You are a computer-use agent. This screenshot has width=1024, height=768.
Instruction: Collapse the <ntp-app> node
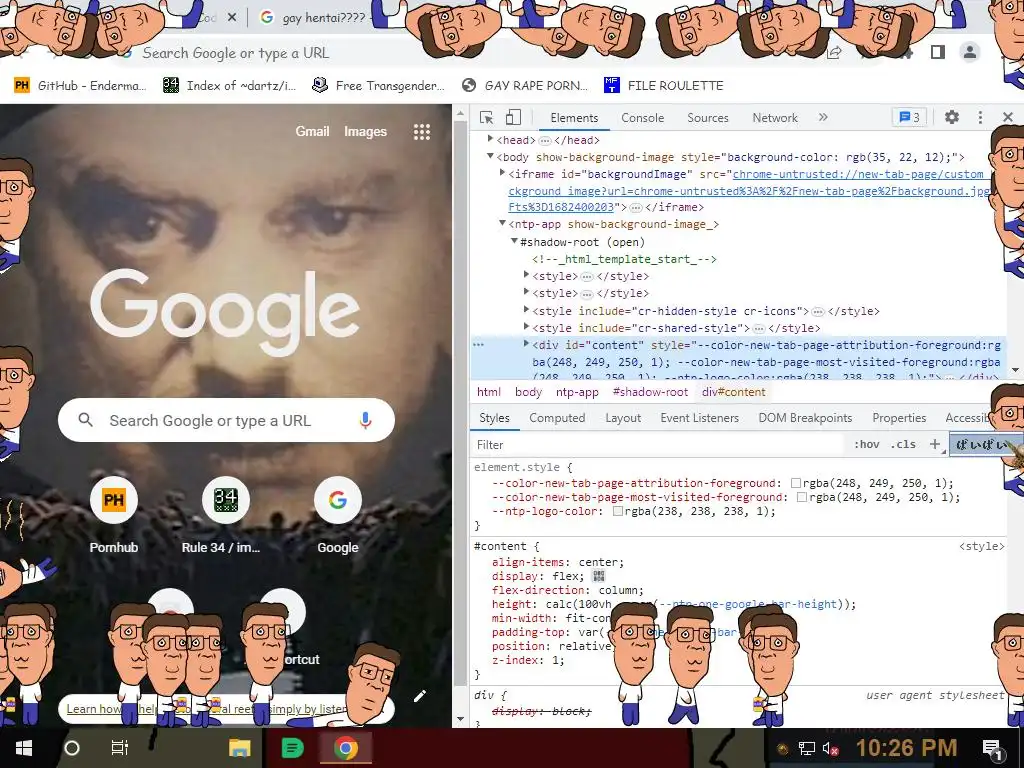pyautogui.click(x=502, y=223)
